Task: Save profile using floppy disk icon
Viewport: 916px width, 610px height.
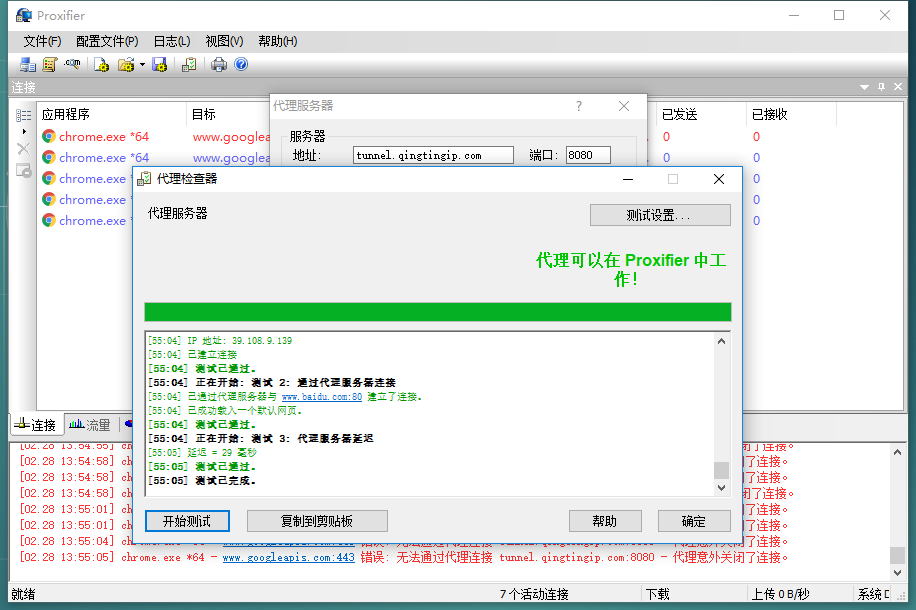Action: coord(159,64)
